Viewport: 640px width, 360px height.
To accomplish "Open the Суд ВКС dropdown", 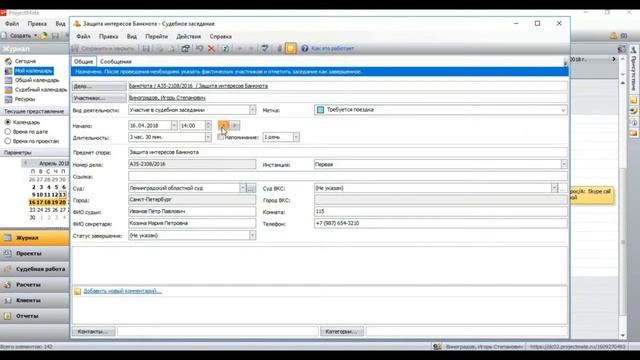I will click(554, 188).
